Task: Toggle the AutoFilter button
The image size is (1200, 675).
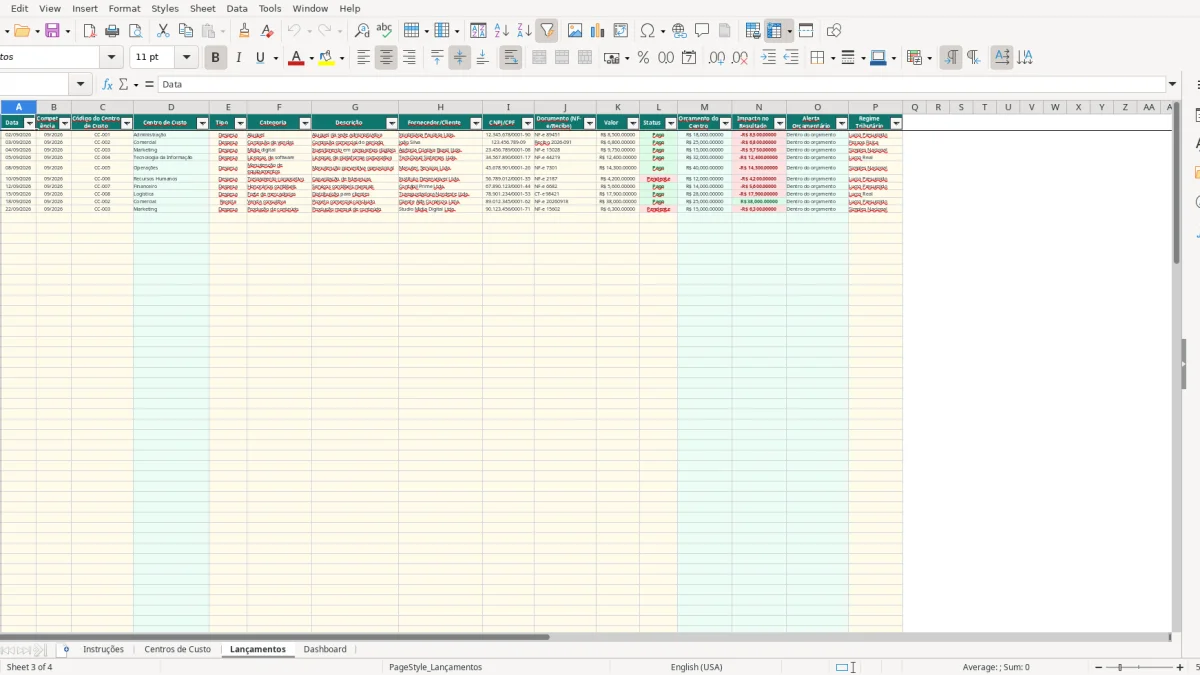Action: click(546, 31)
